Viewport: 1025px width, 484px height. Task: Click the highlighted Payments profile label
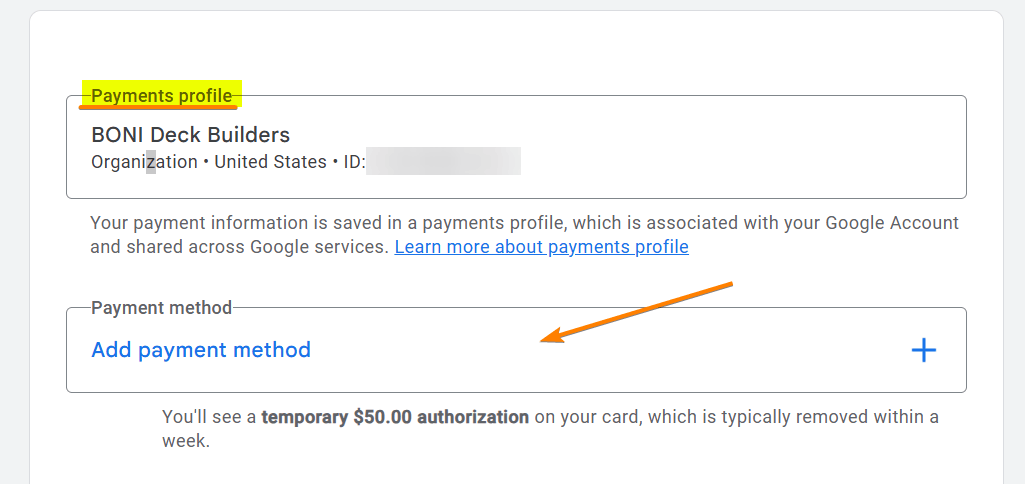(162, 96)
